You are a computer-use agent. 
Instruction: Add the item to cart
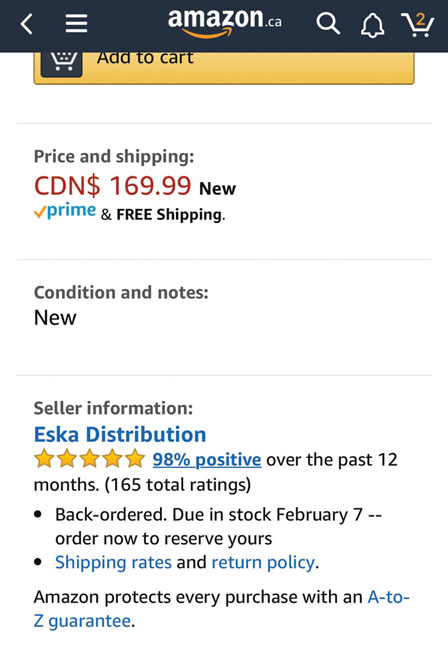pos(224,68)
